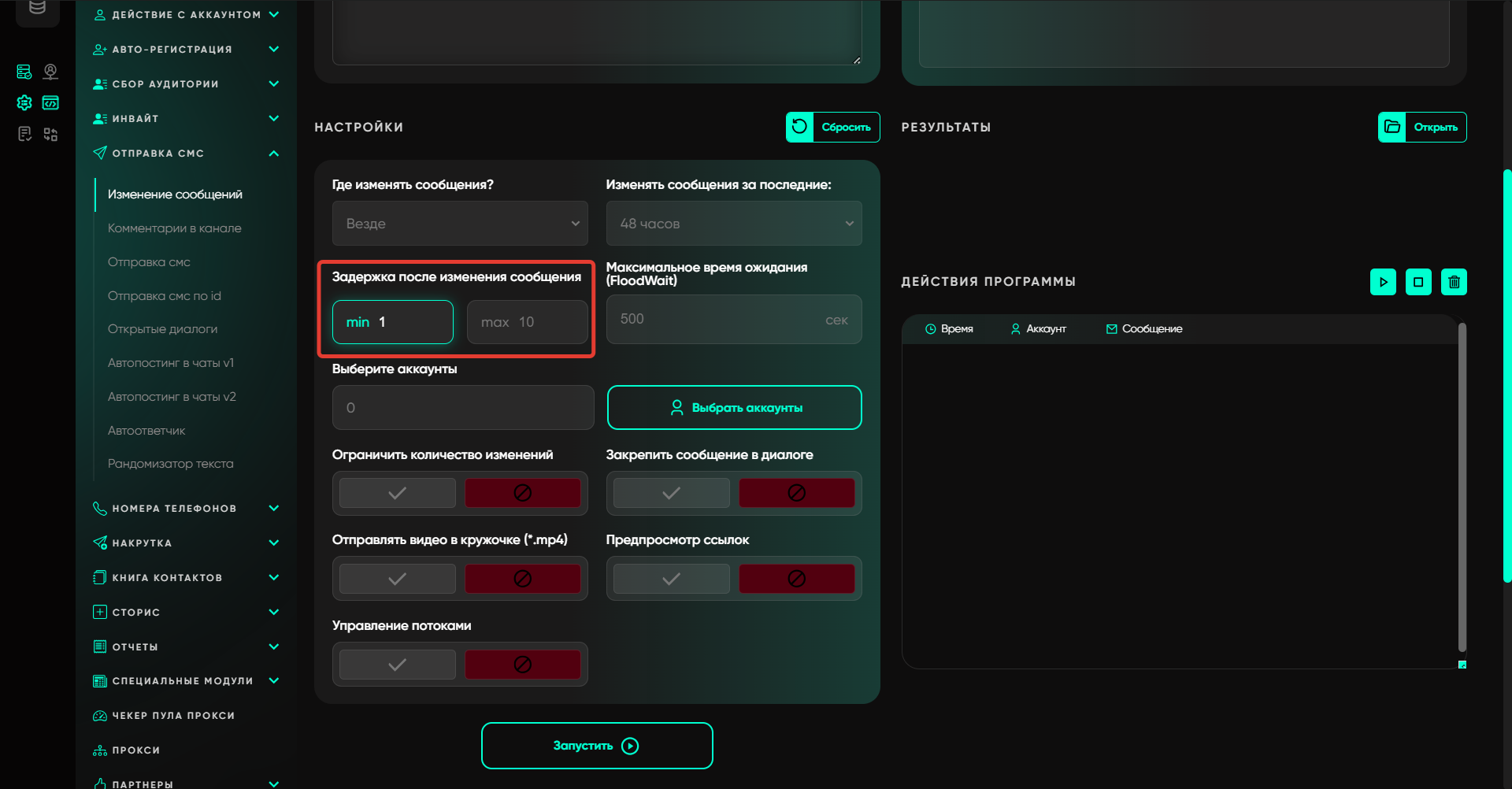Click the code window icon in left rail
This screenshot has height=789, width=1512.
pyautogui.click(x=50, y=103)
